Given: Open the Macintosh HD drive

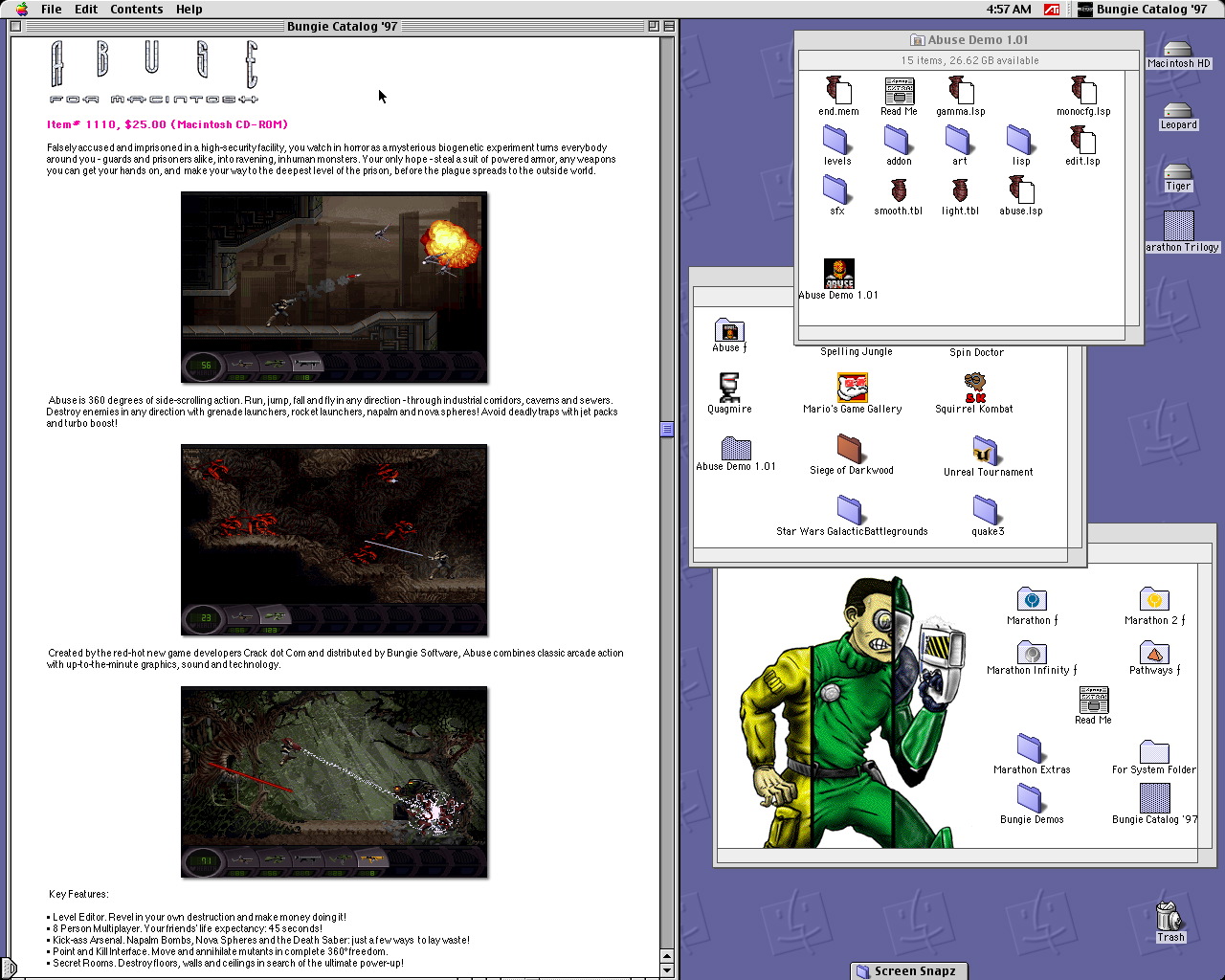Looking at the screenshot, I should pos(1178,50).
